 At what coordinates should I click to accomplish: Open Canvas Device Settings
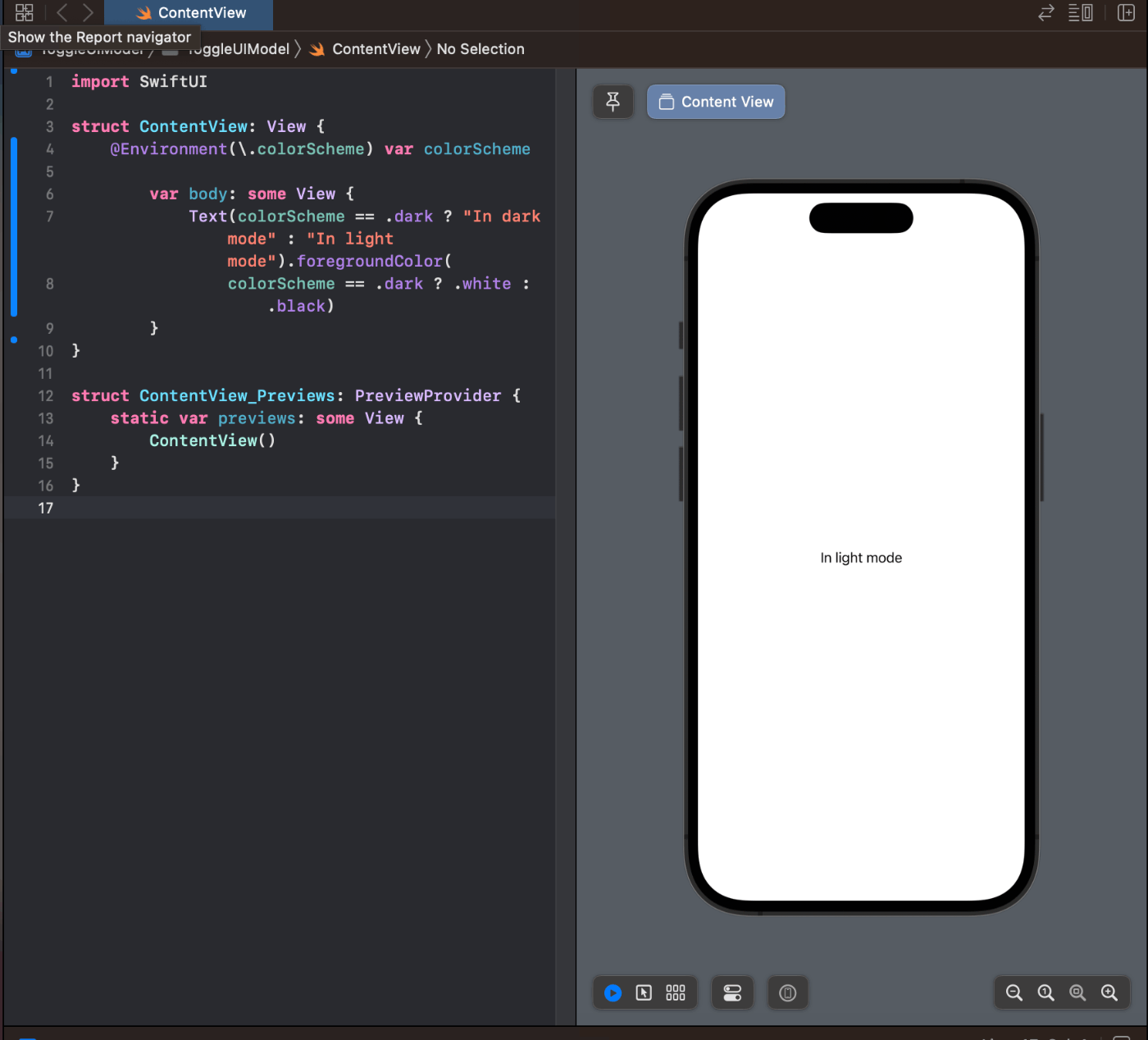tap(732, 993)
